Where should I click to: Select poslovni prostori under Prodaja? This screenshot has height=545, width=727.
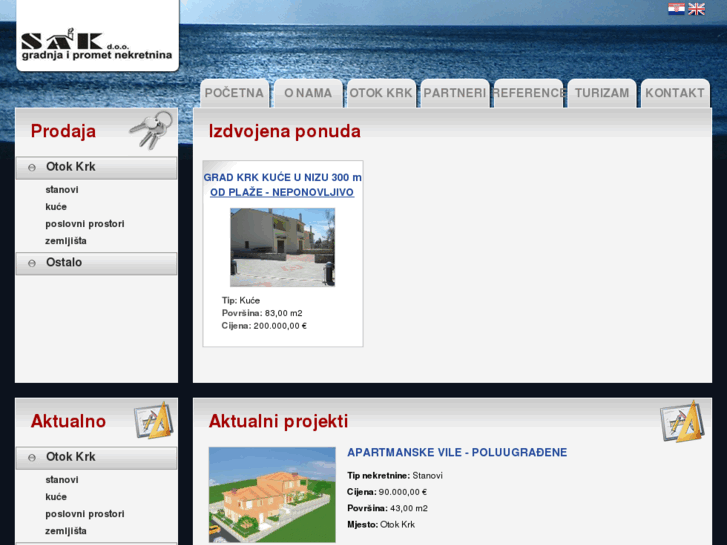pyautogui.click(x=85, y=224)
